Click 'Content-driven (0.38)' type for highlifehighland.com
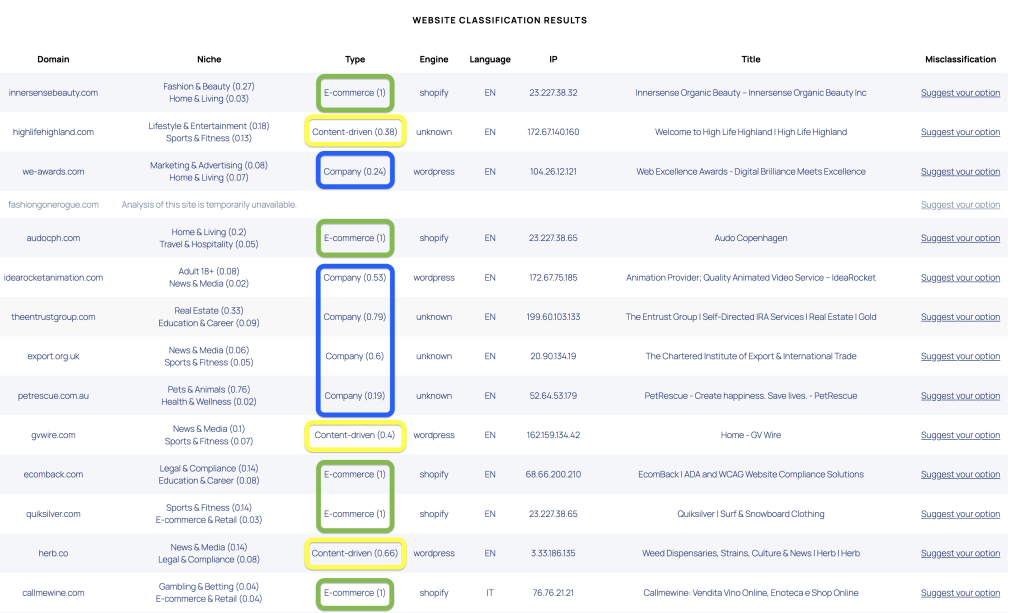This screenshot has width=1024, height=613. pos(355,132)
